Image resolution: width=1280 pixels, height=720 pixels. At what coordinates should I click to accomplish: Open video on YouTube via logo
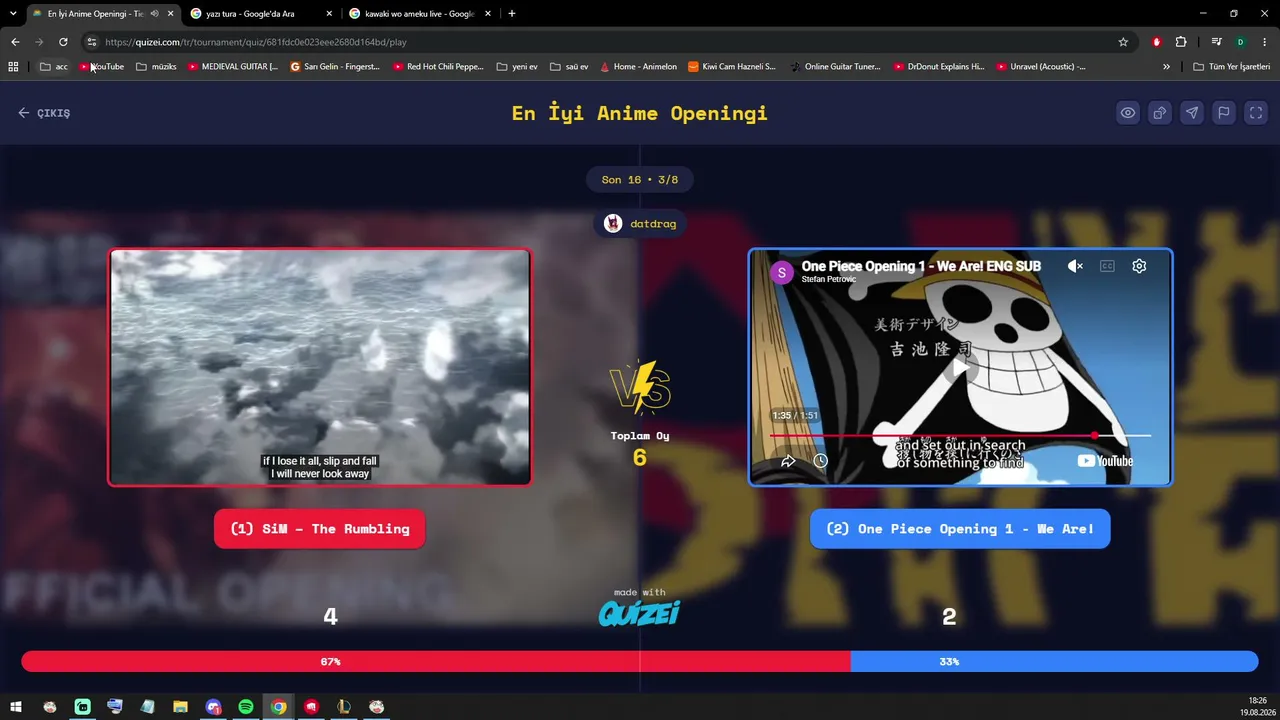pyautogui.click(x=1105, y=461)
